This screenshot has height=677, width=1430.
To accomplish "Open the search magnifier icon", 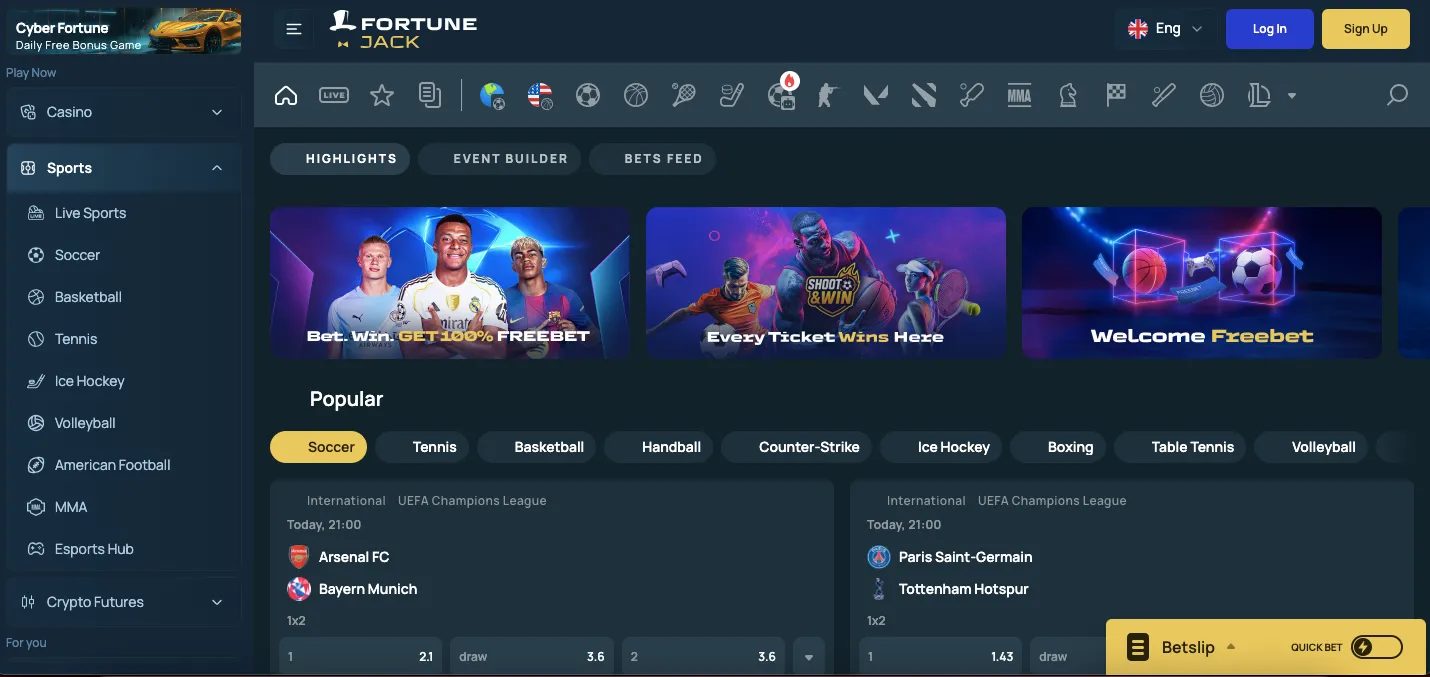I will [1397, 95].
